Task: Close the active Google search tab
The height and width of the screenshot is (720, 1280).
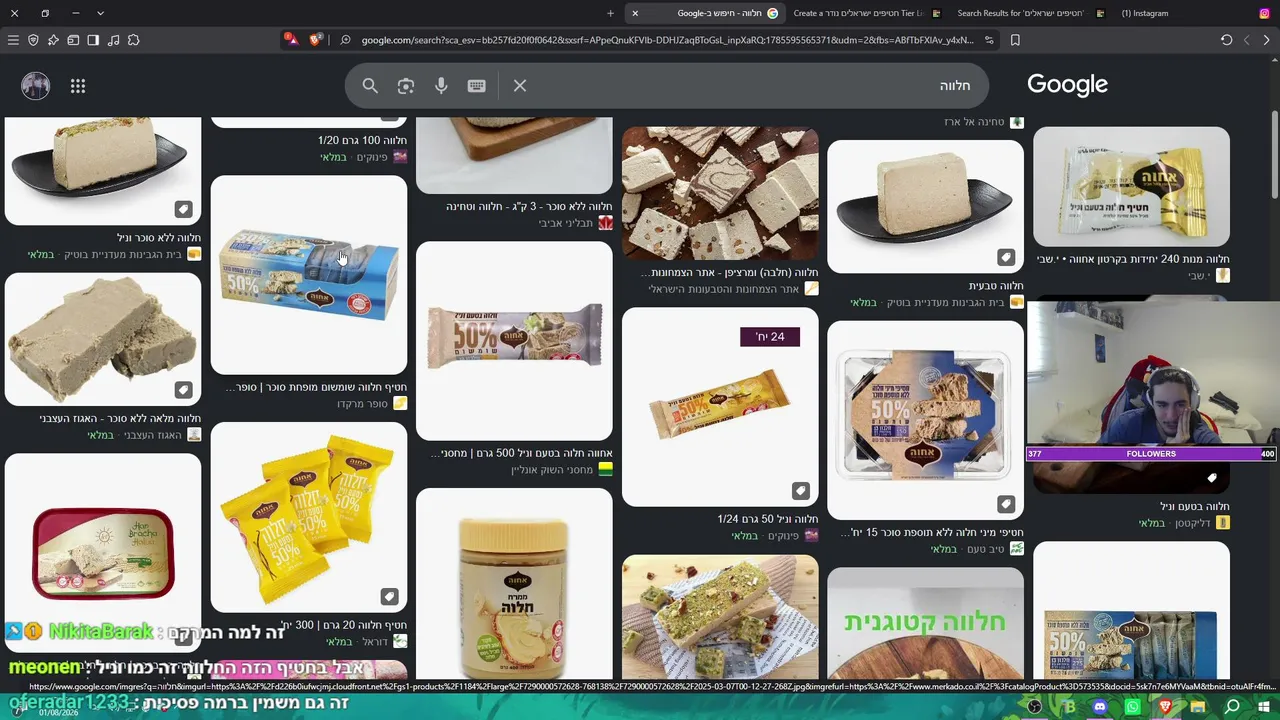Action: [635, 13]
